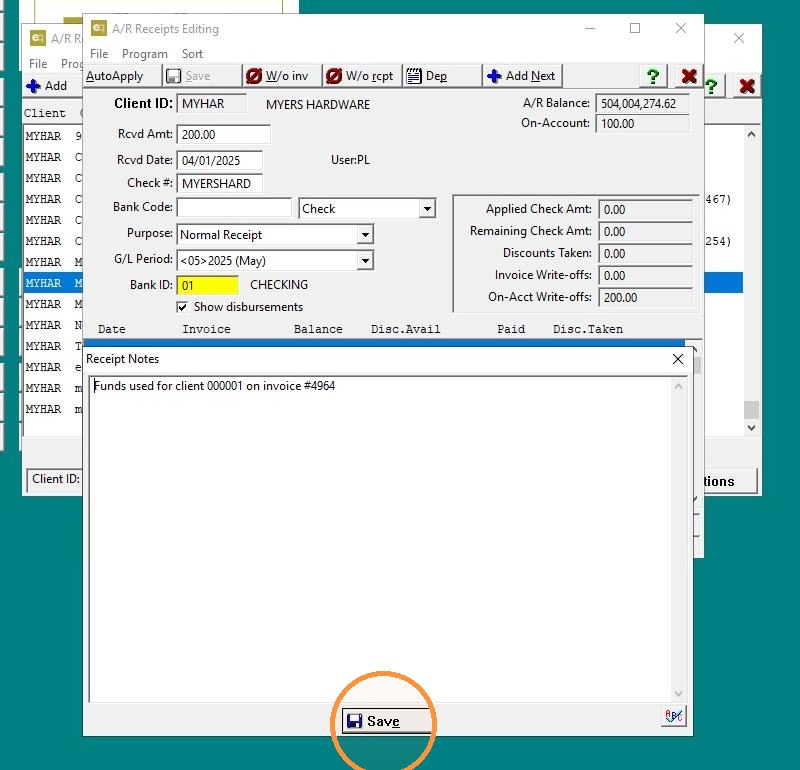Screen dimensions: 800x770
Task: Click the green question mark in background A/R window
Action: point(711,86)
